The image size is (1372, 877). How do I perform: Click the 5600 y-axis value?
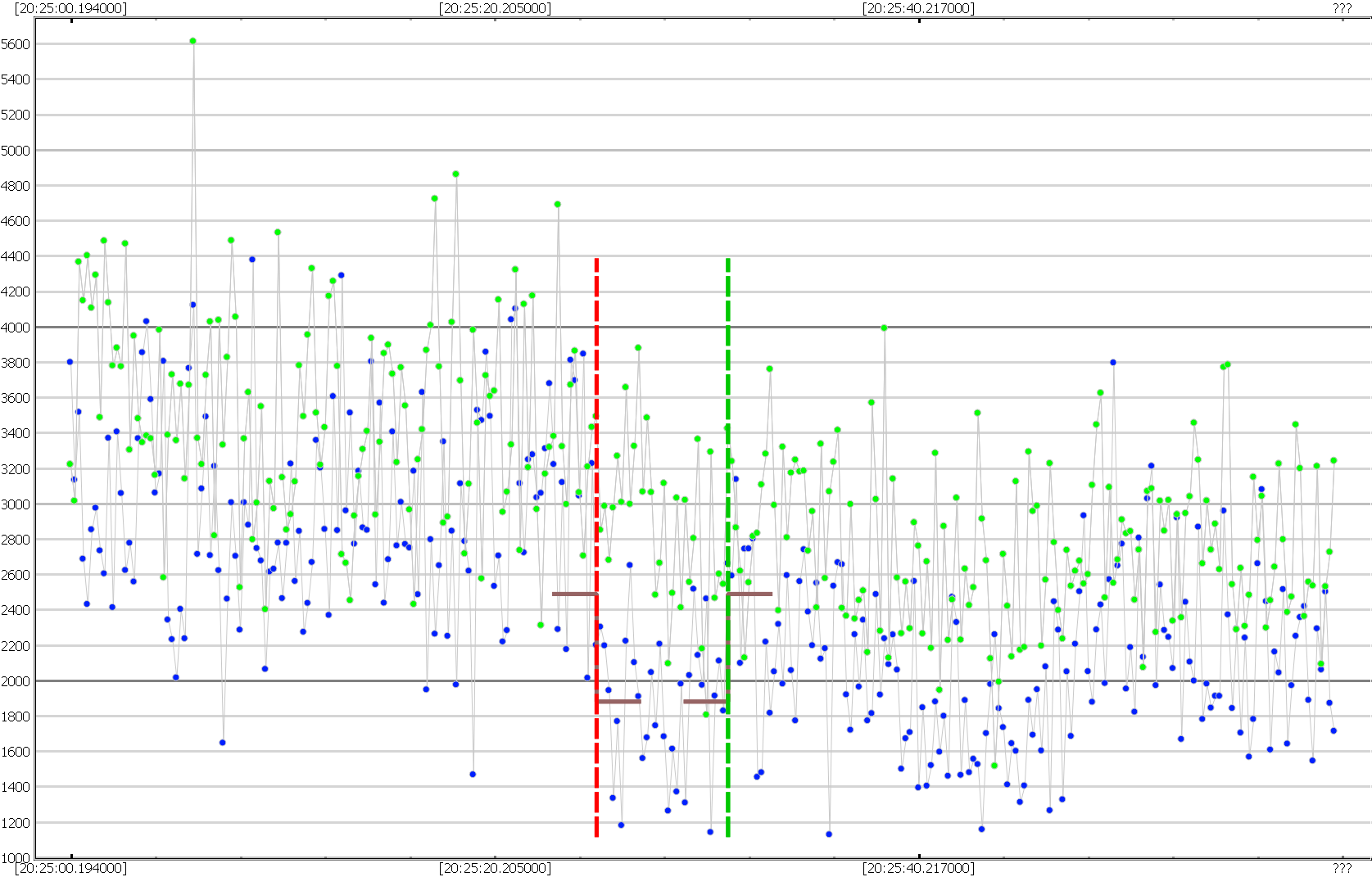pos(16,44)
